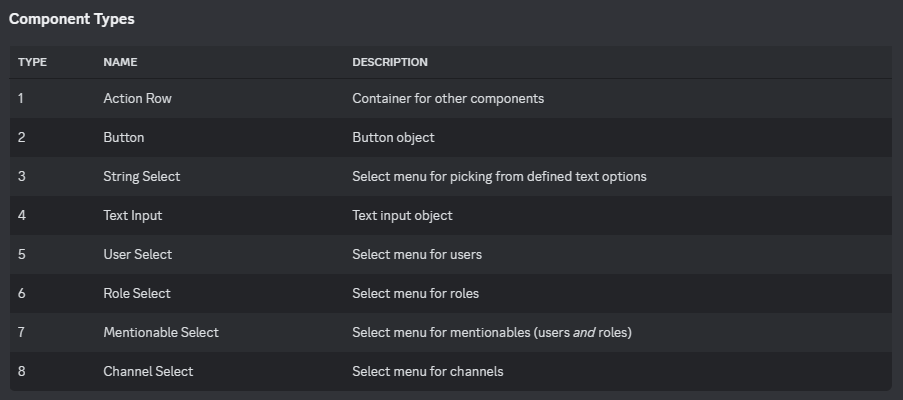The width and height of the screenshot is (903, 400).
Task: Click the DESCRIPTION column header
Action: click(x=390, y=62)
